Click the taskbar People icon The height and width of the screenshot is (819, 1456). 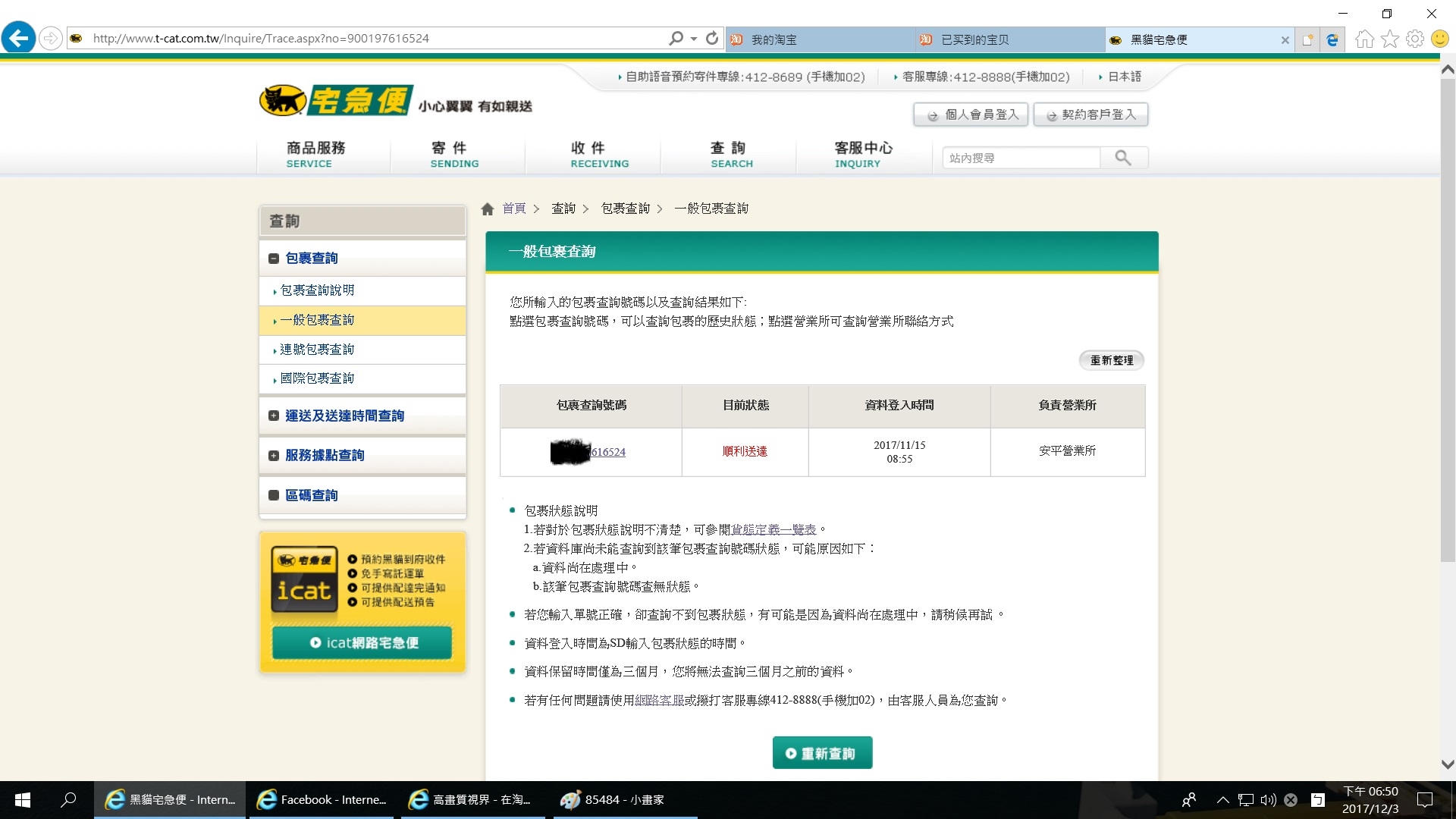pyautogui.click(x=1188, y=799)
